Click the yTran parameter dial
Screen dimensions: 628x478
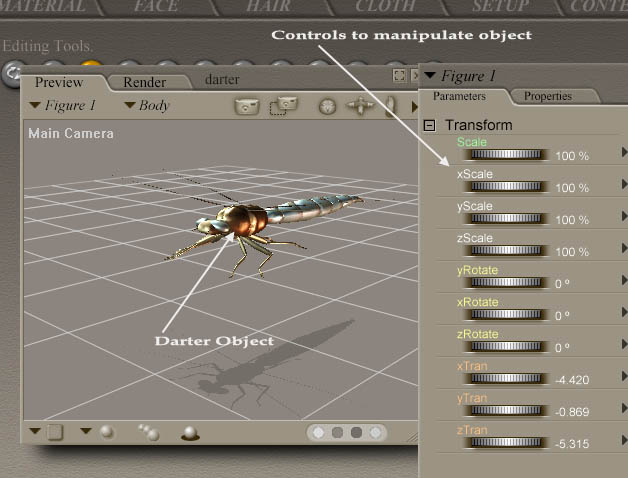point(506,411)
